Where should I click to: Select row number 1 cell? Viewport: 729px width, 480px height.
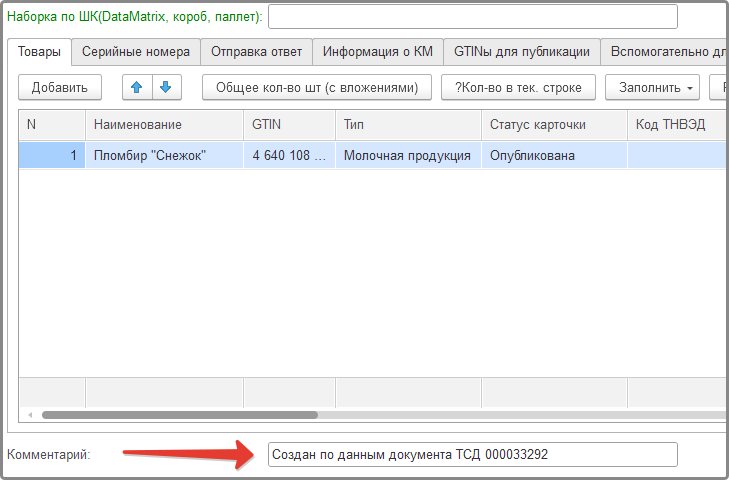[52, 155]
